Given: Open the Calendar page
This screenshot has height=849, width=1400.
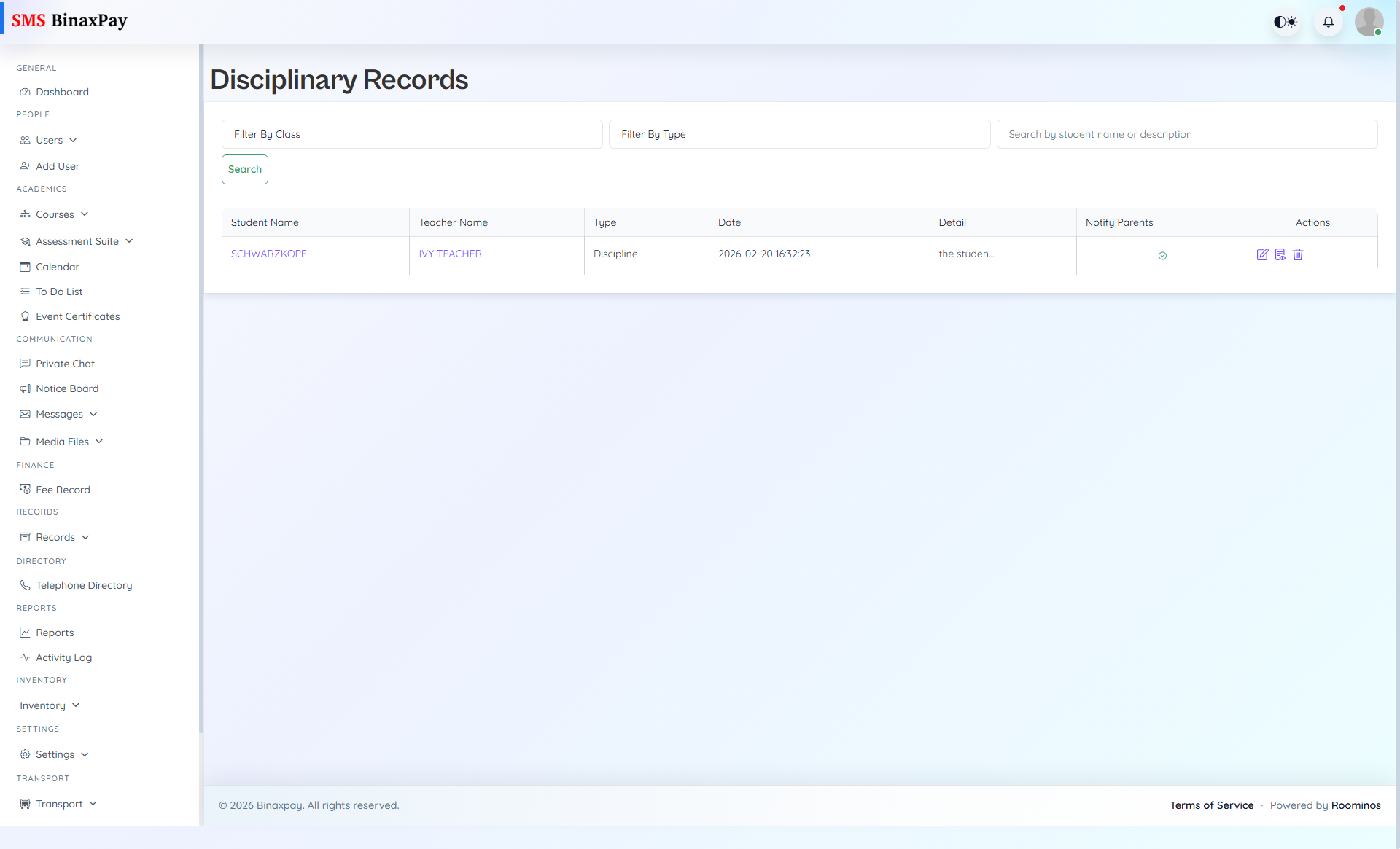Looking at the screenshot, I should pyautogui.click(x=58, y=266).
